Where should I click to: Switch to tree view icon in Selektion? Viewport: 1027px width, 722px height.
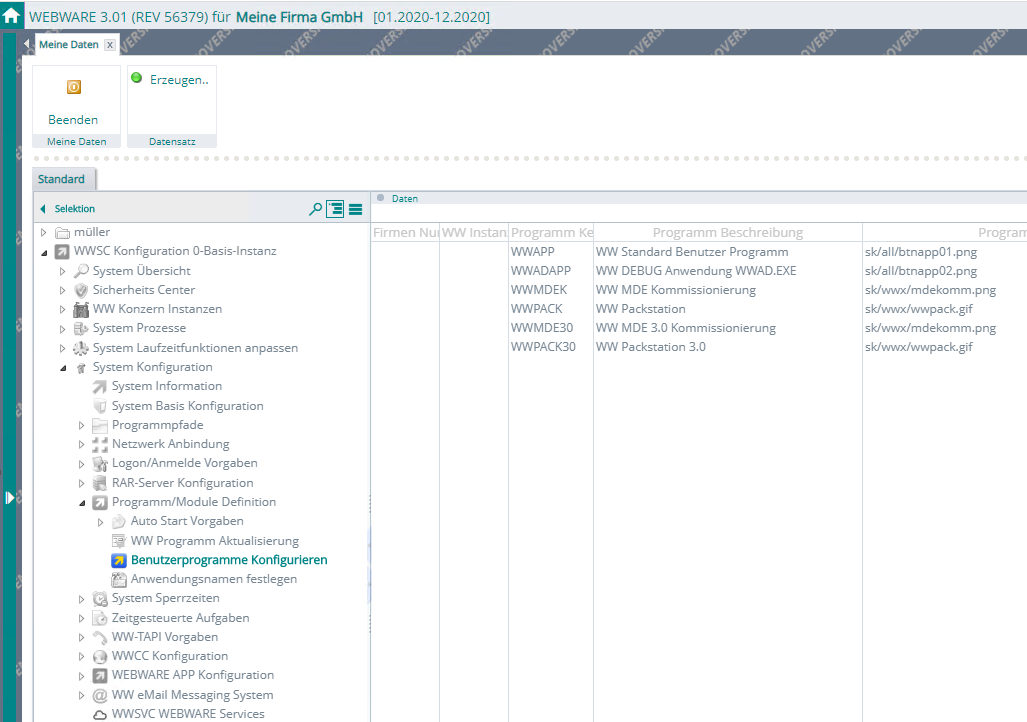(335, 209)
